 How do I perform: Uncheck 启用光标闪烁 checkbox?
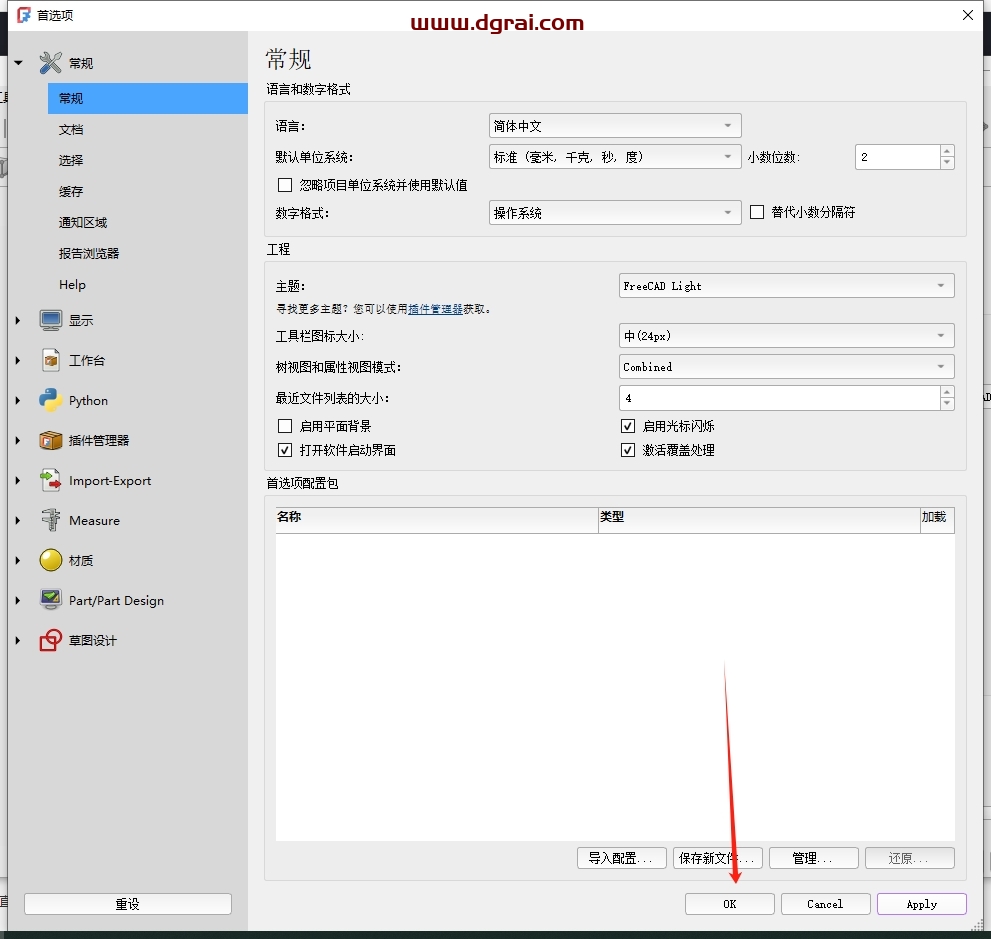tap(628, 426)
